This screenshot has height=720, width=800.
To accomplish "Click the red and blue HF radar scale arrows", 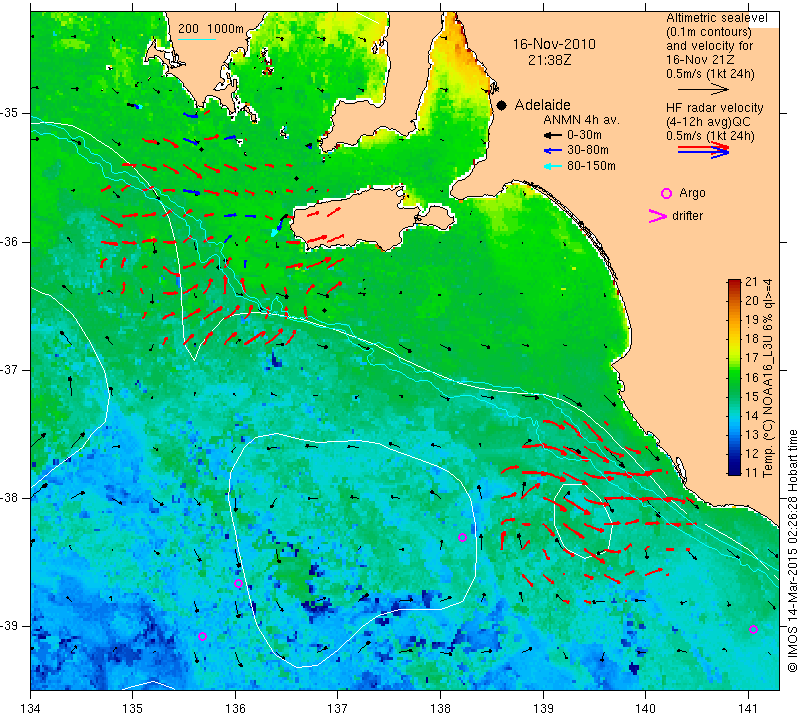I will pyautogui.click(x=703, y=150).
